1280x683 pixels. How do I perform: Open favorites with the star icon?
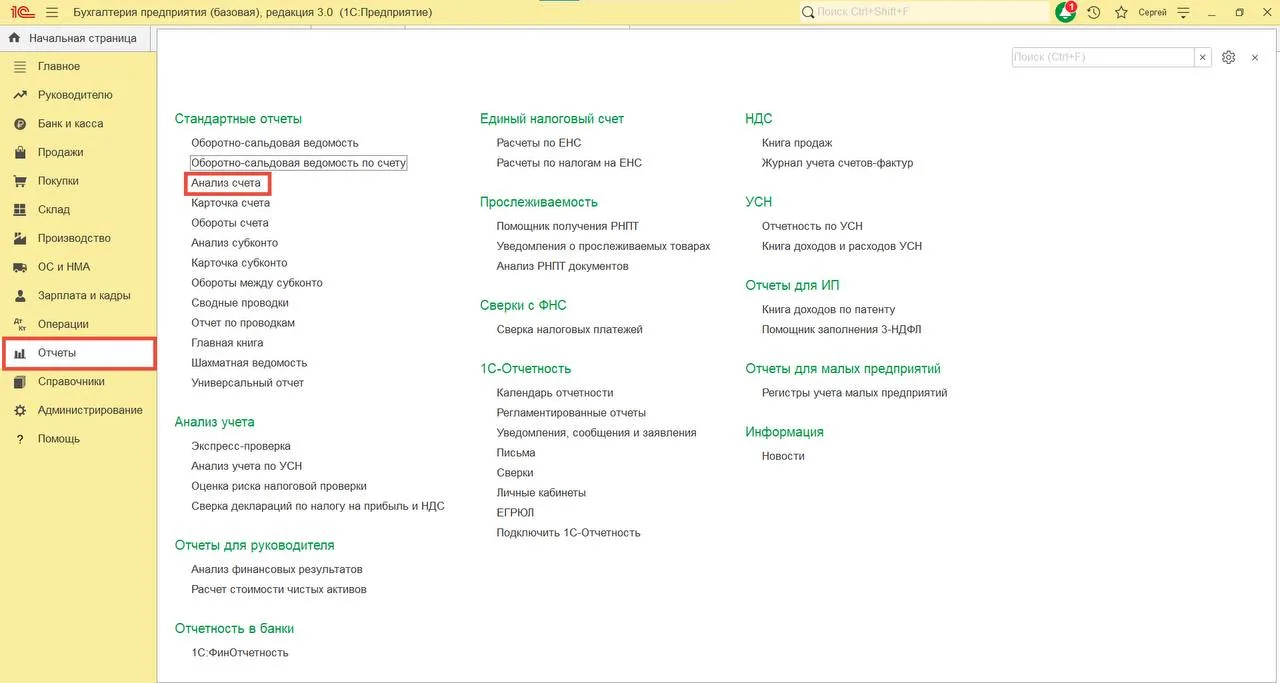[x=1121, y=12]
